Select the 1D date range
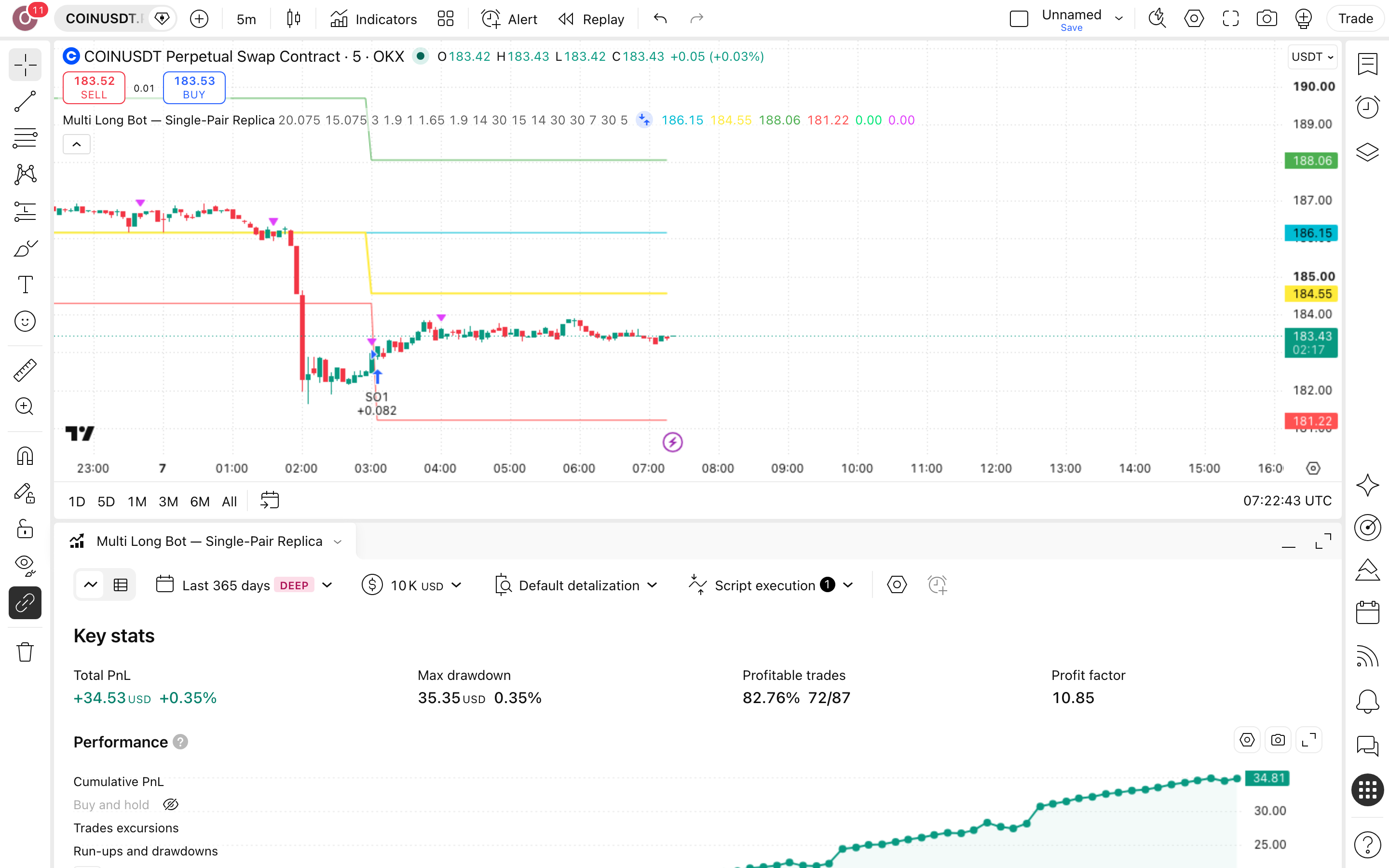This screenshot has height=868, width=1389. pyautogui.click(x=77, y=501)
